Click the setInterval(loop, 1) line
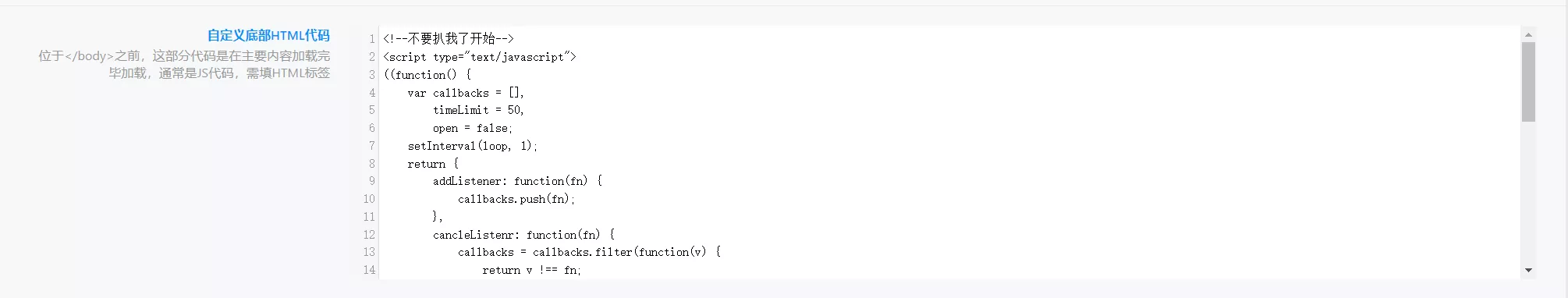Viewport: 1568px width, 298px height. pyautogui.click(x=473, y=146)
